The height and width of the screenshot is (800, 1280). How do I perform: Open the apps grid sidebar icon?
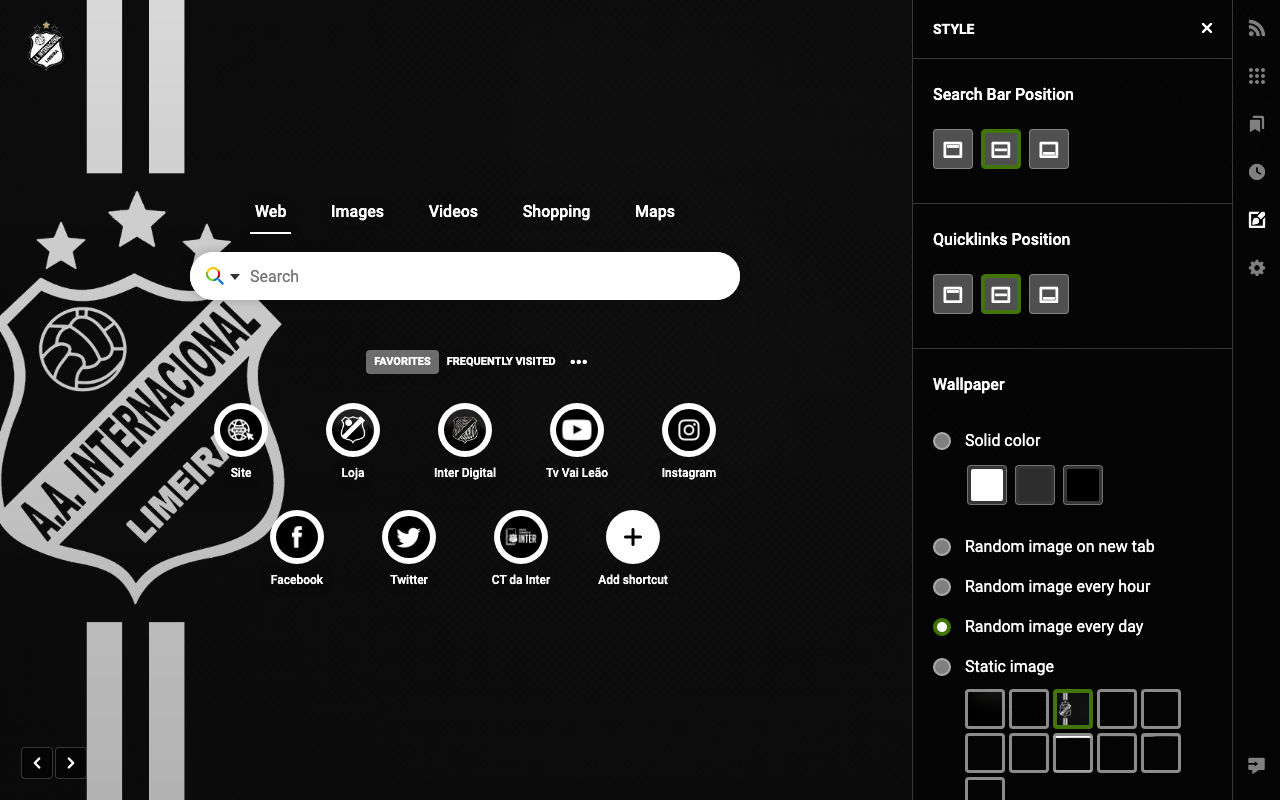pos(1257,76)
